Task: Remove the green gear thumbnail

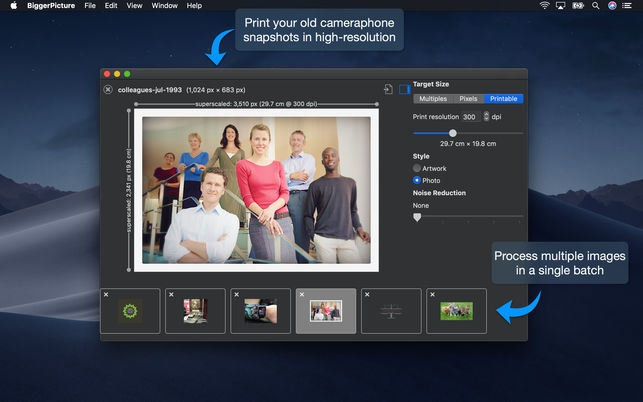Action: pos(106,295)
